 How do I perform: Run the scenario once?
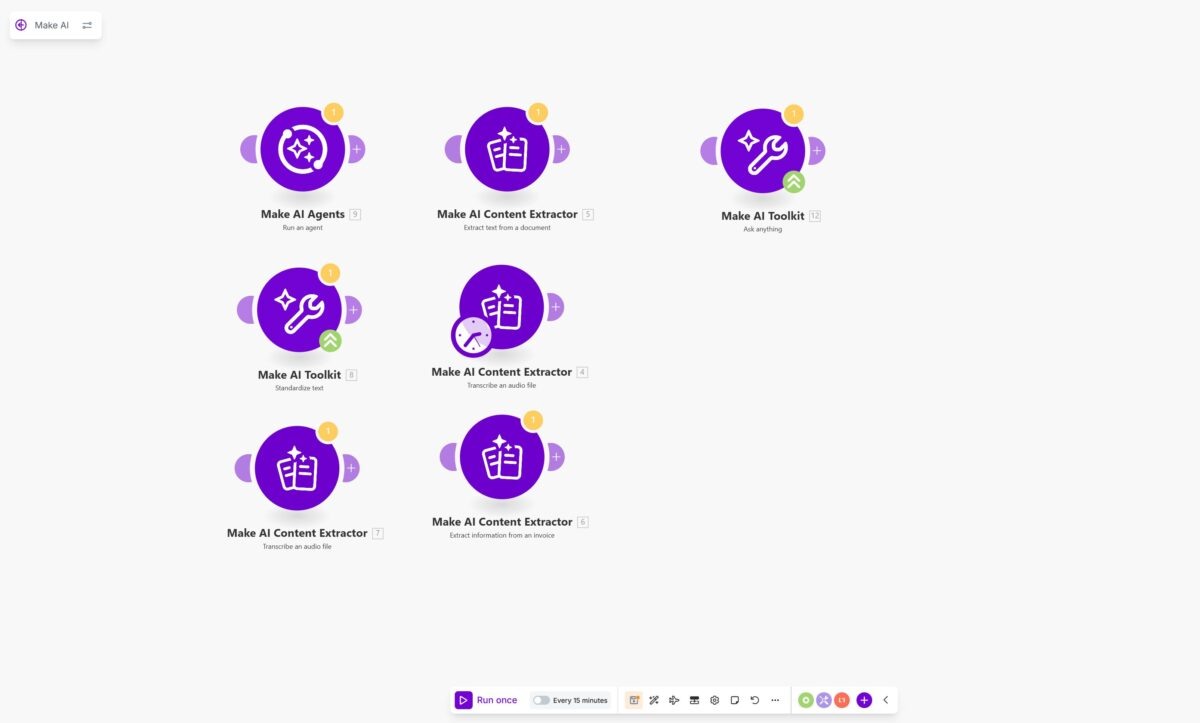click(x=487, y=700)
